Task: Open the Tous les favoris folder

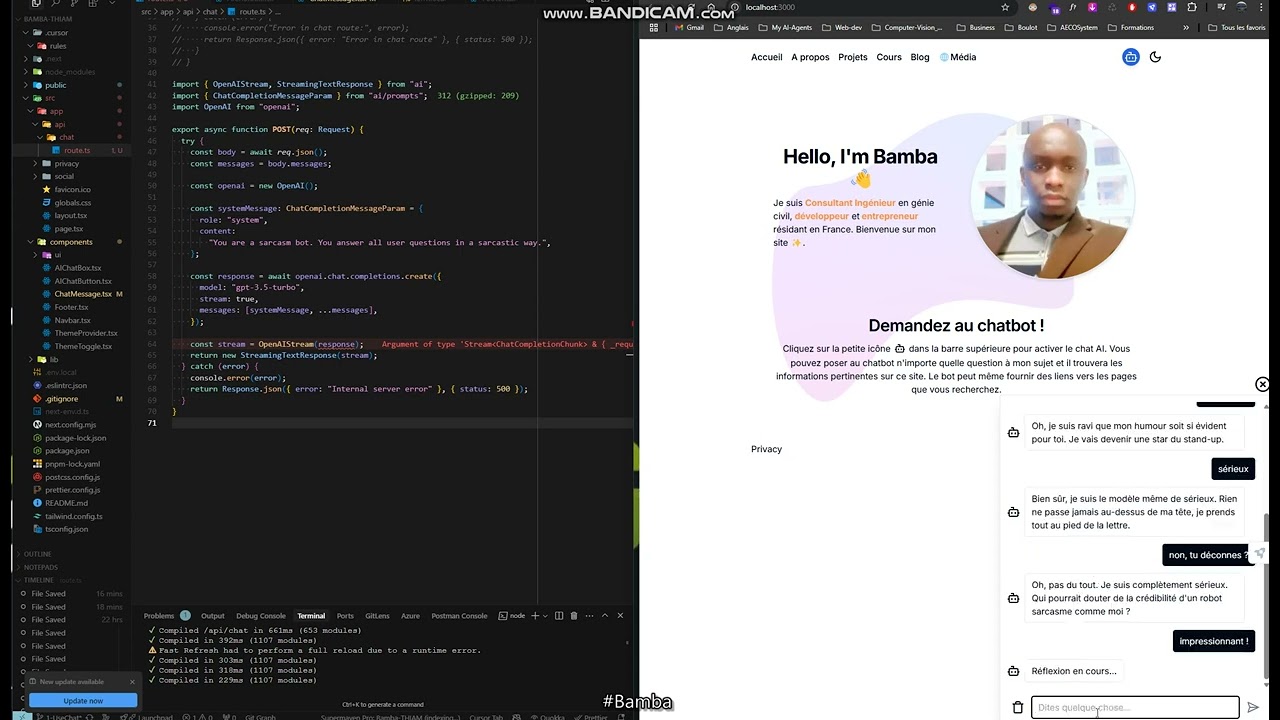Action: (1237, 27)
